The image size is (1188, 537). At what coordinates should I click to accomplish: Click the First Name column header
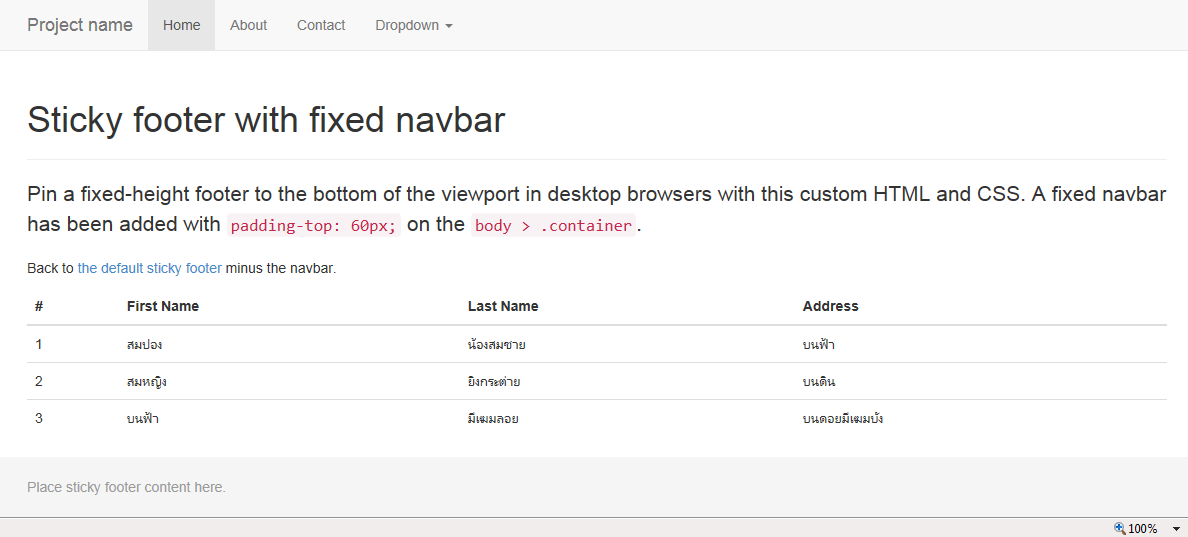(x=163, y=306)
